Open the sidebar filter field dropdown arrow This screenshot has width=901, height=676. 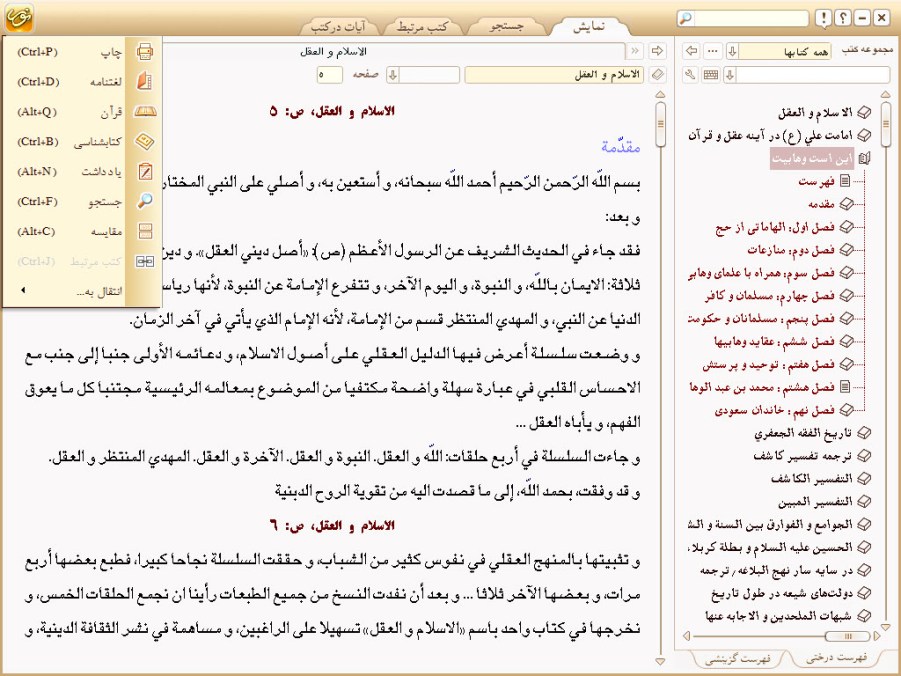point(730,75)
